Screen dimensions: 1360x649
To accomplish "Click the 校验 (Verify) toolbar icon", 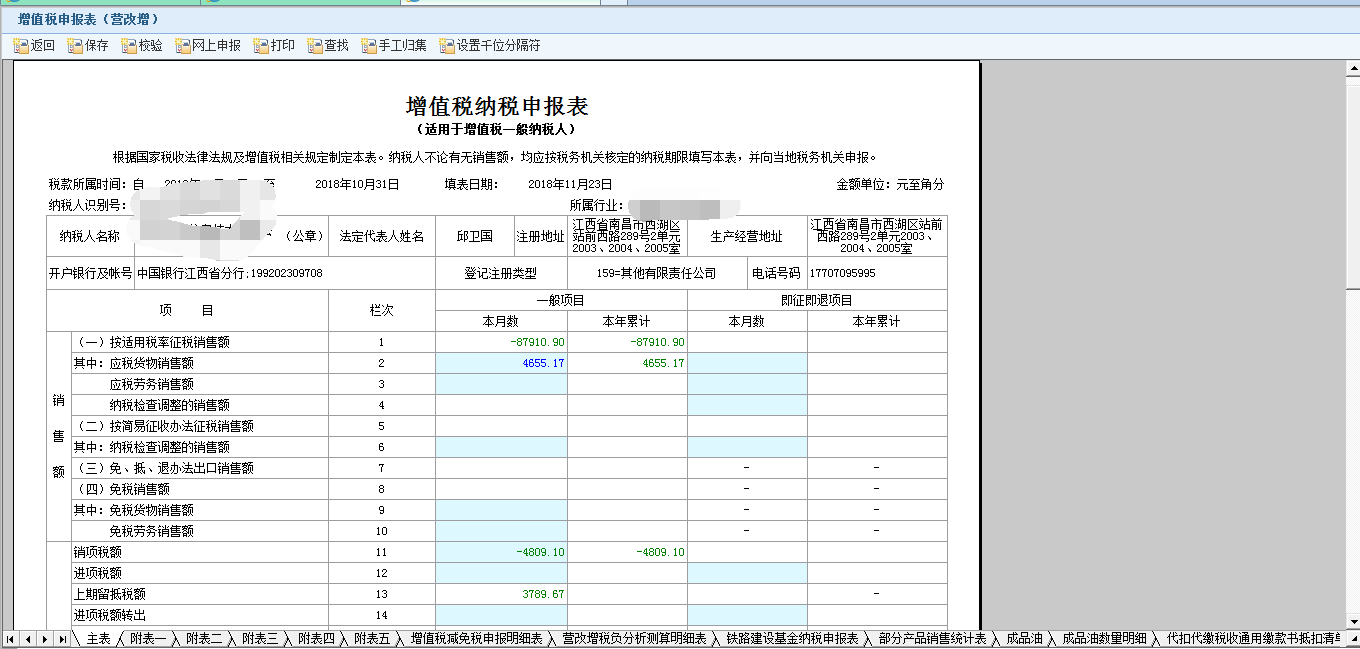I will pyautogui.click(x=140, y=44).
